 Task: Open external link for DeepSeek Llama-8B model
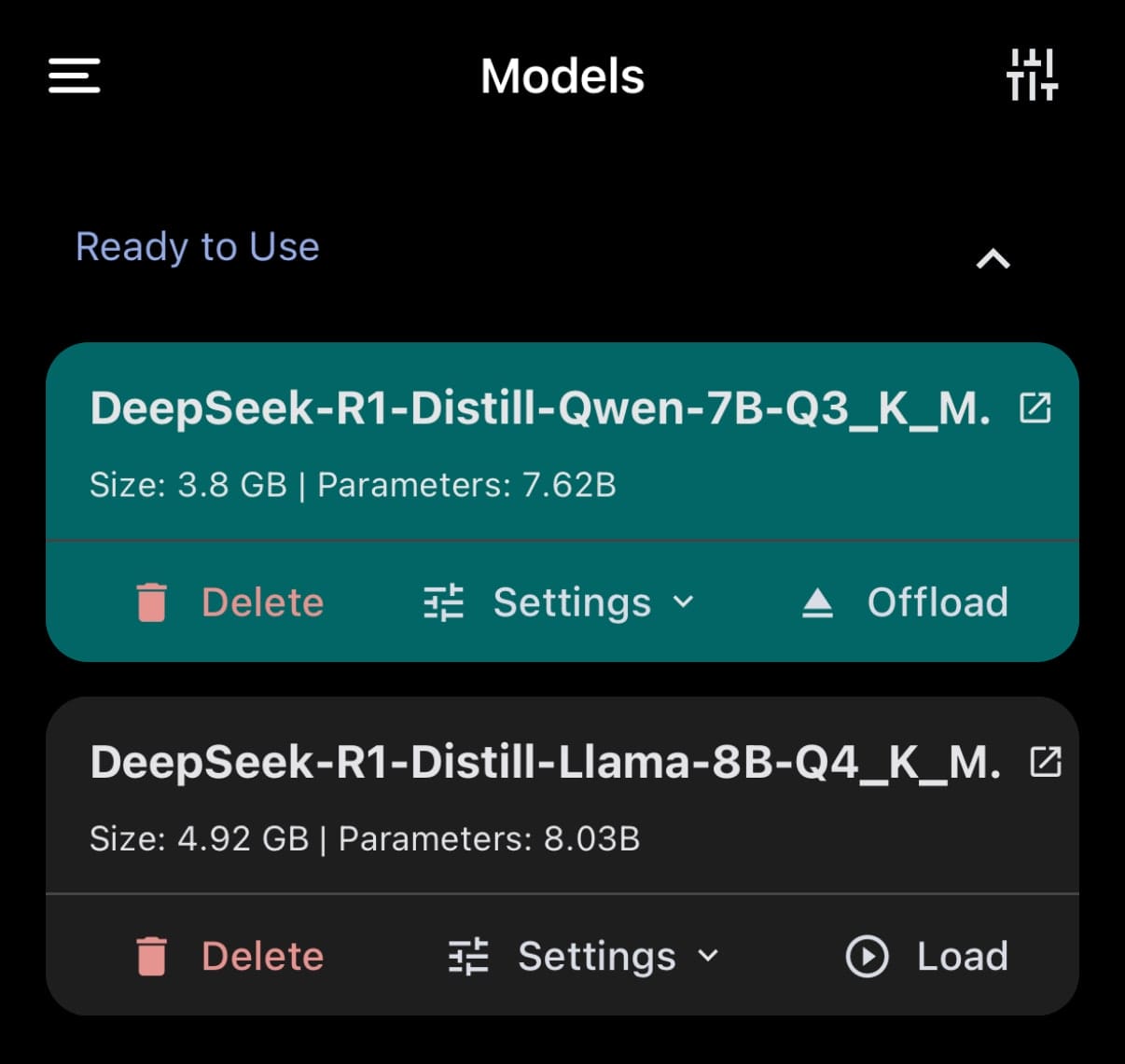click(x=1046, y=762)
